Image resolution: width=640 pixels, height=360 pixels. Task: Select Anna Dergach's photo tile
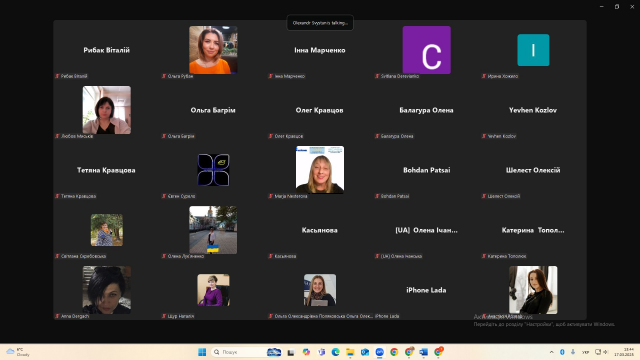[107, 290]
